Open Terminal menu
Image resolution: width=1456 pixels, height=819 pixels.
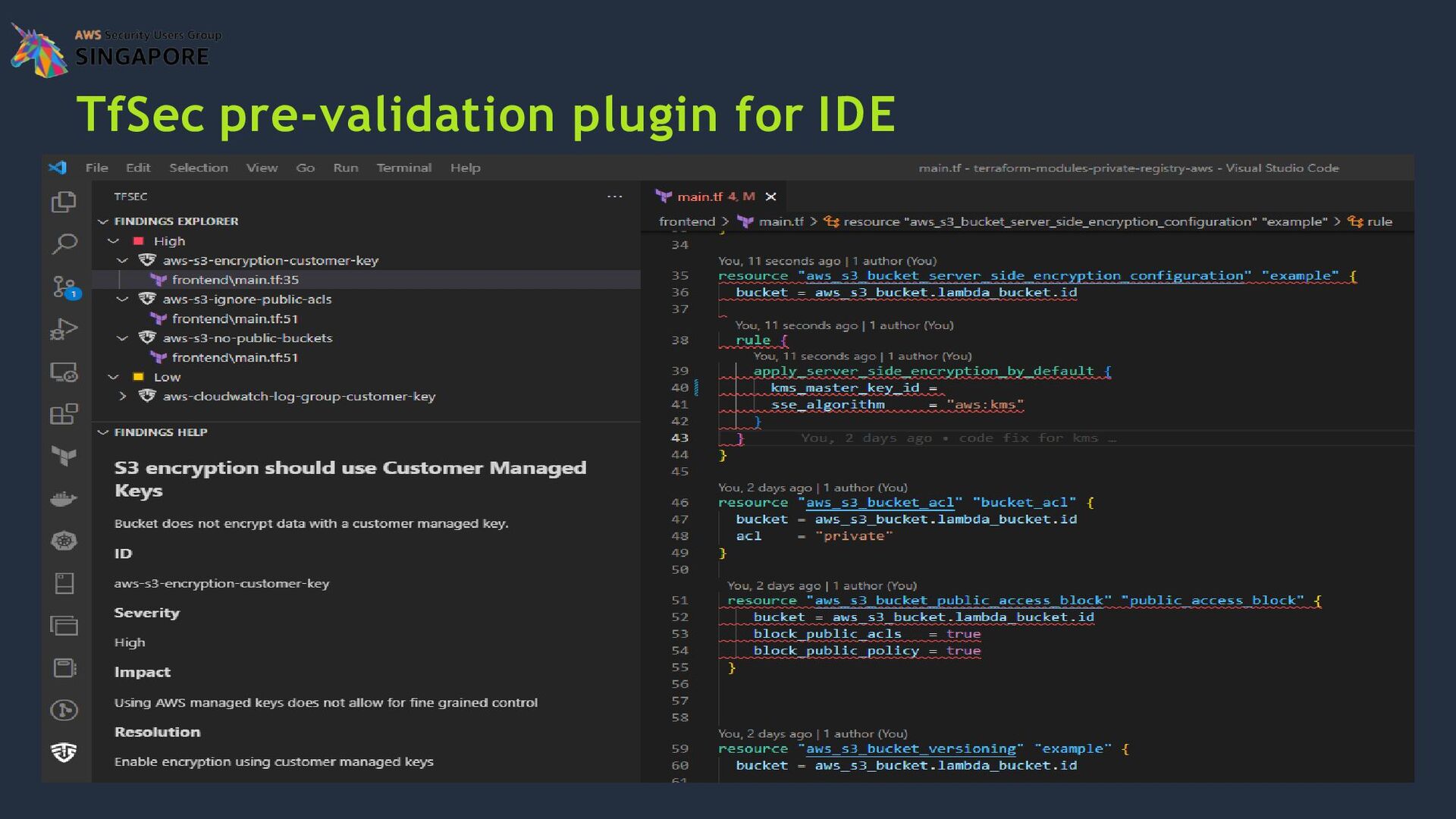[404, 168]
